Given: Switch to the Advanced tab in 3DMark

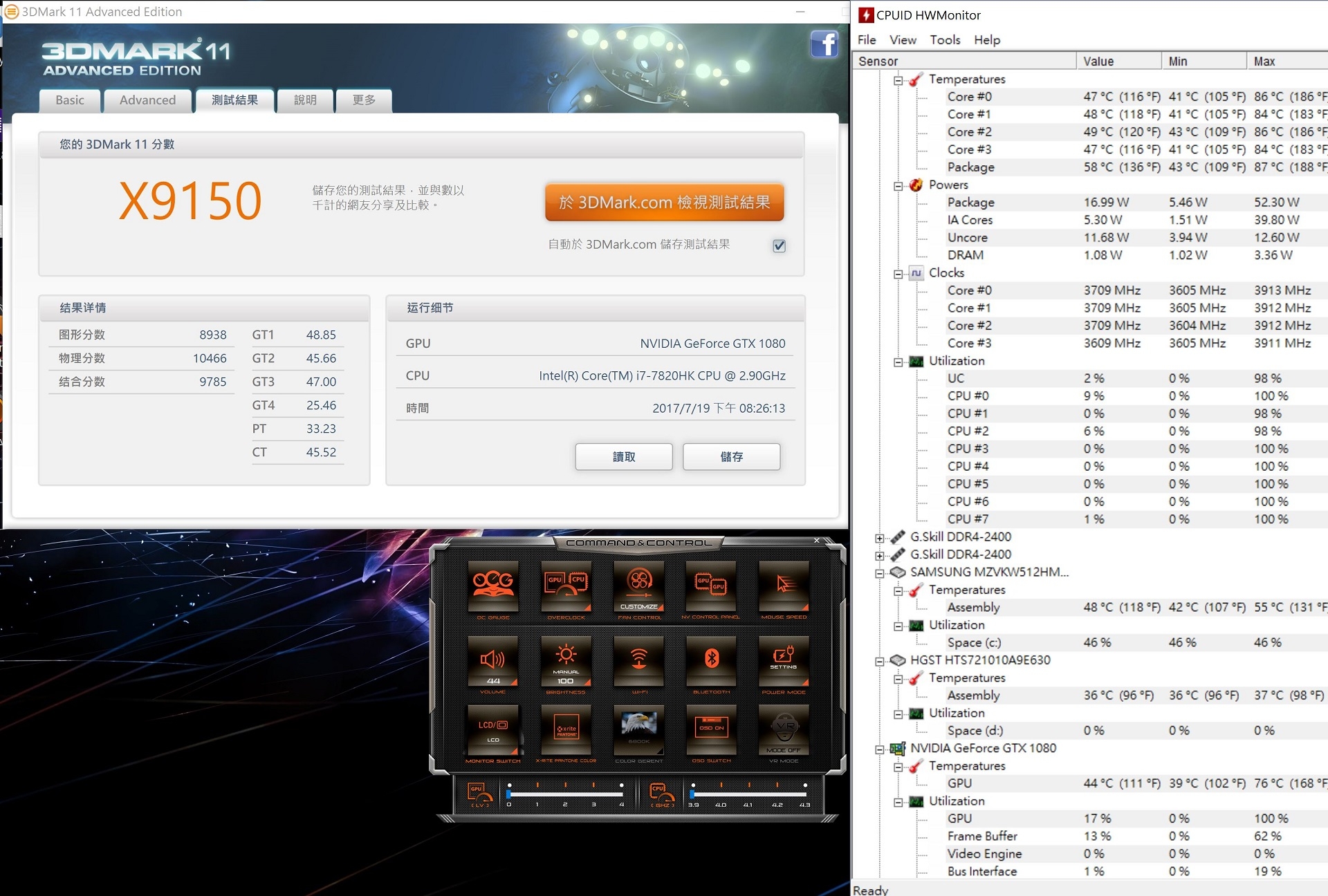Looking at the screenshot, I should pos(147,100).
